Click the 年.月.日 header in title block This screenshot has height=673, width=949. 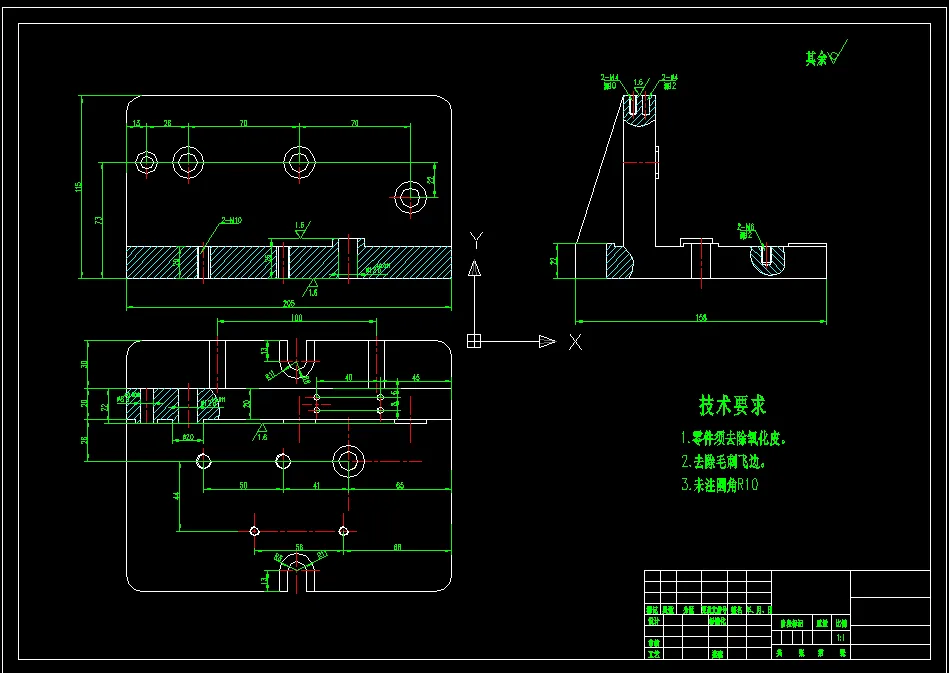[x=760, y=610]
